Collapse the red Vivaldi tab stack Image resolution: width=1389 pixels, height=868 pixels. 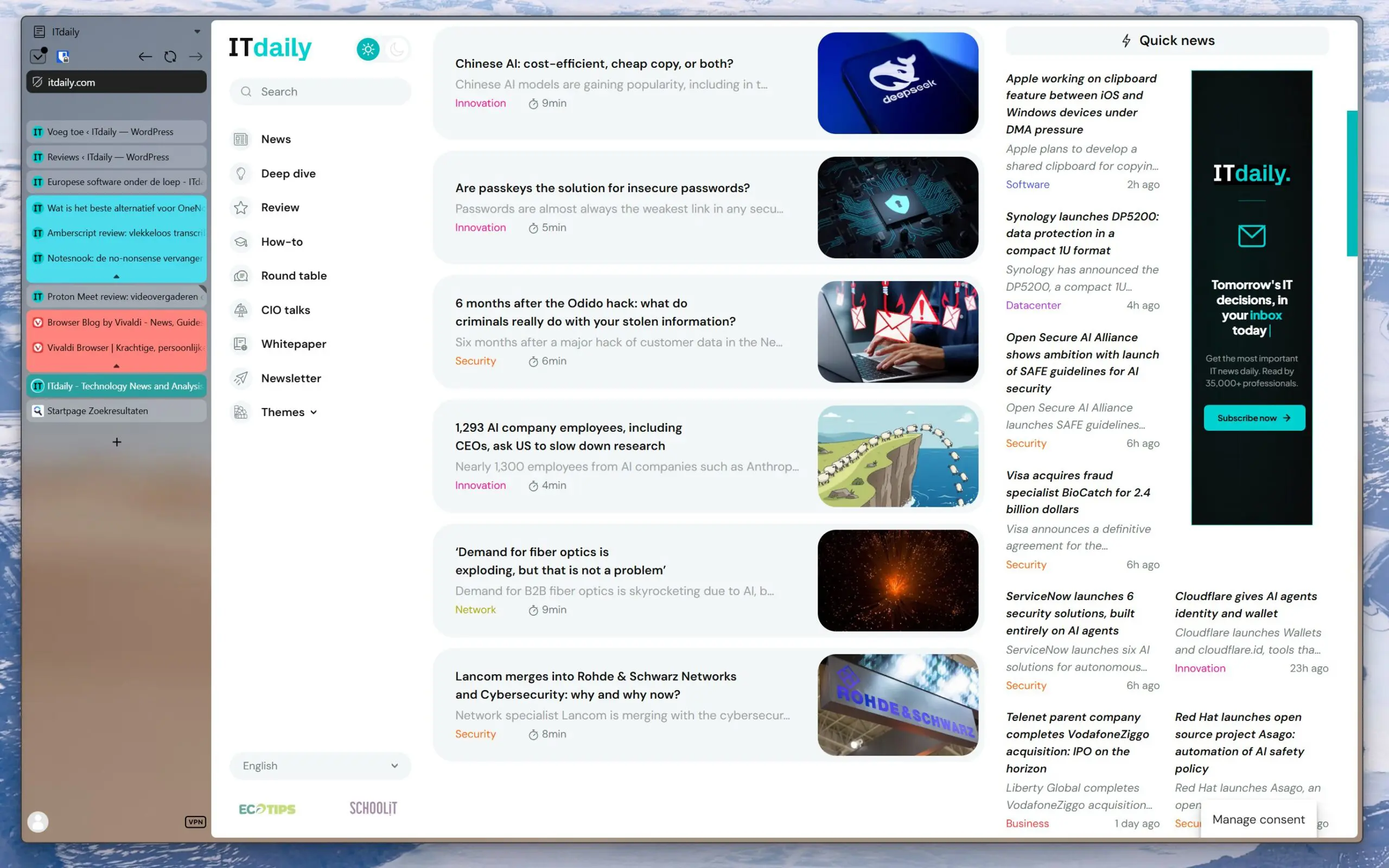click(x=117, y=366)
